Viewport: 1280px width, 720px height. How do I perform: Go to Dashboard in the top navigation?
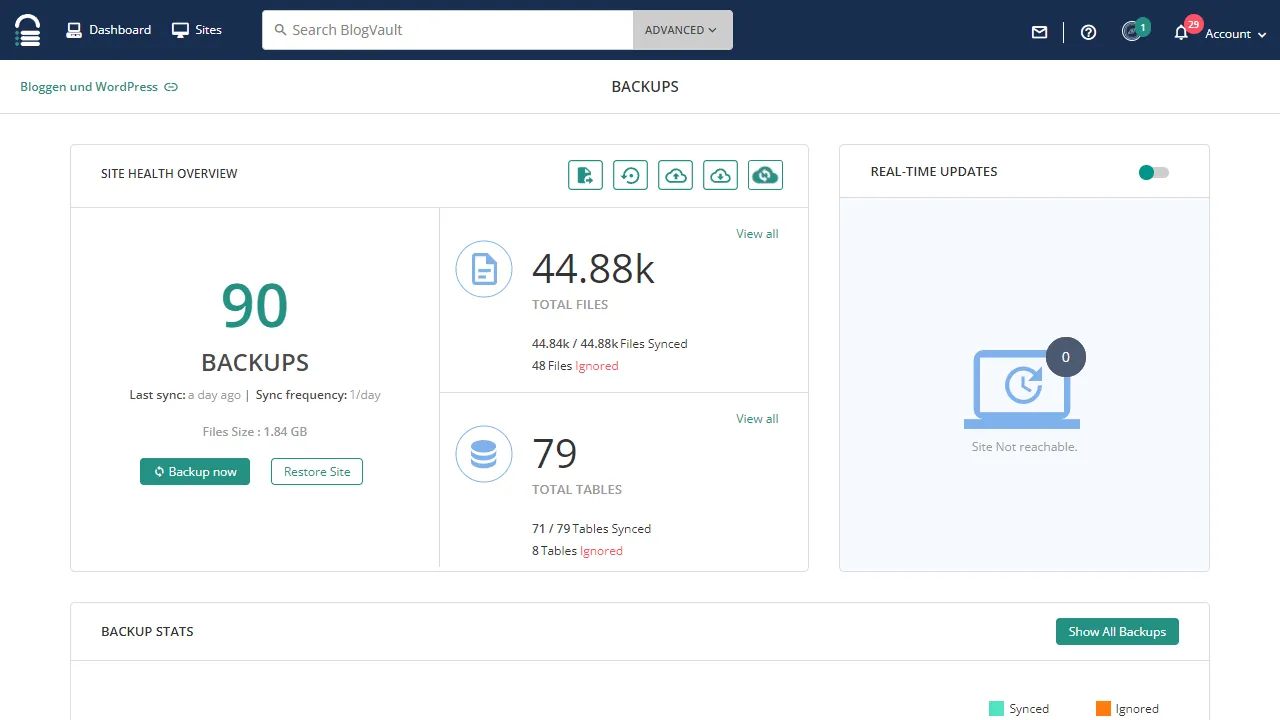point(109,30)
